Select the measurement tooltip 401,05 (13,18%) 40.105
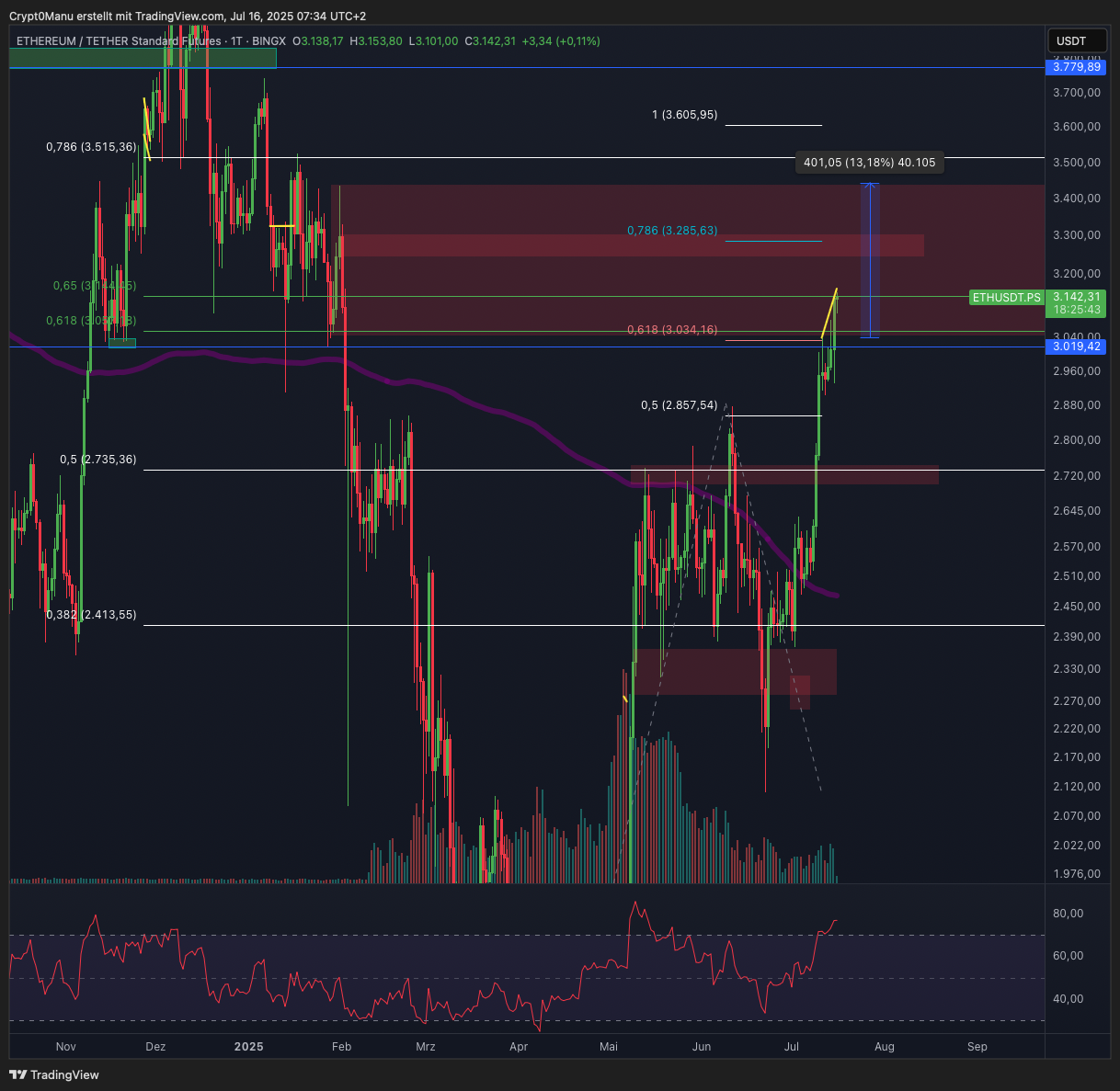This screenshot has height=1091, width=1120. (869, 163)
